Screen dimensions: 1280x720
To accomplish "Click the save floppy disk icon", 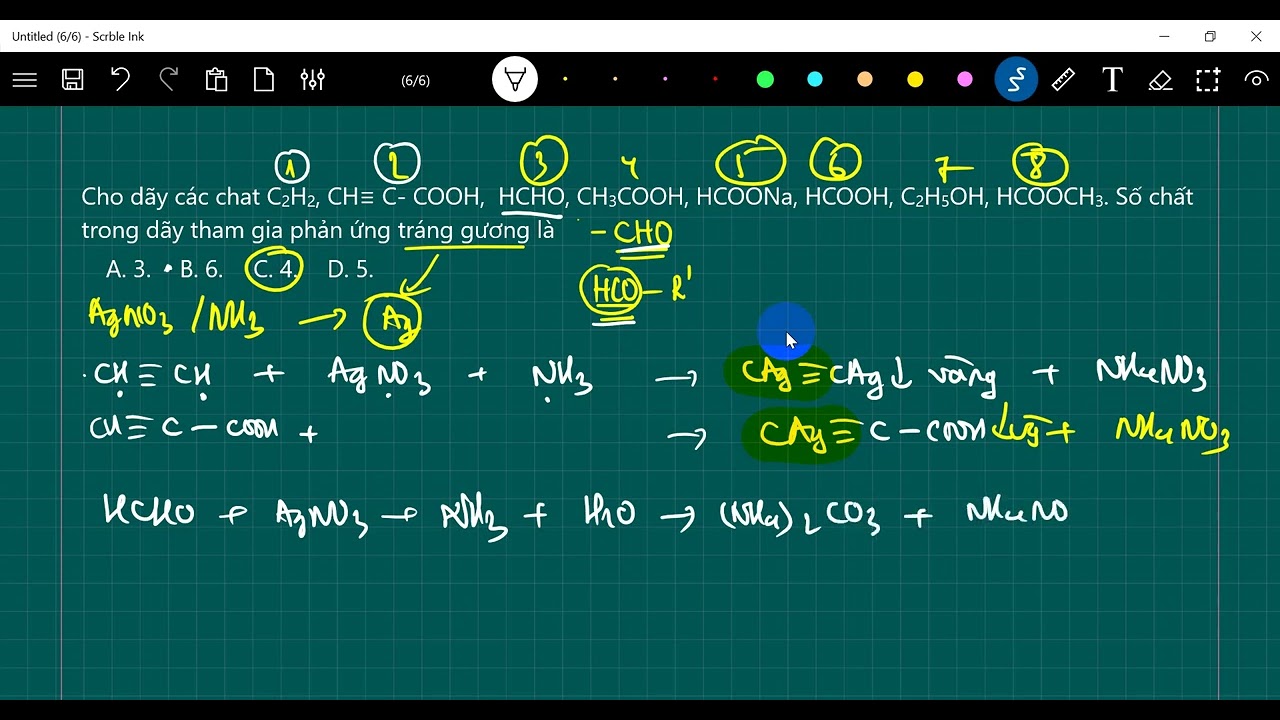I will pos(73,80).
